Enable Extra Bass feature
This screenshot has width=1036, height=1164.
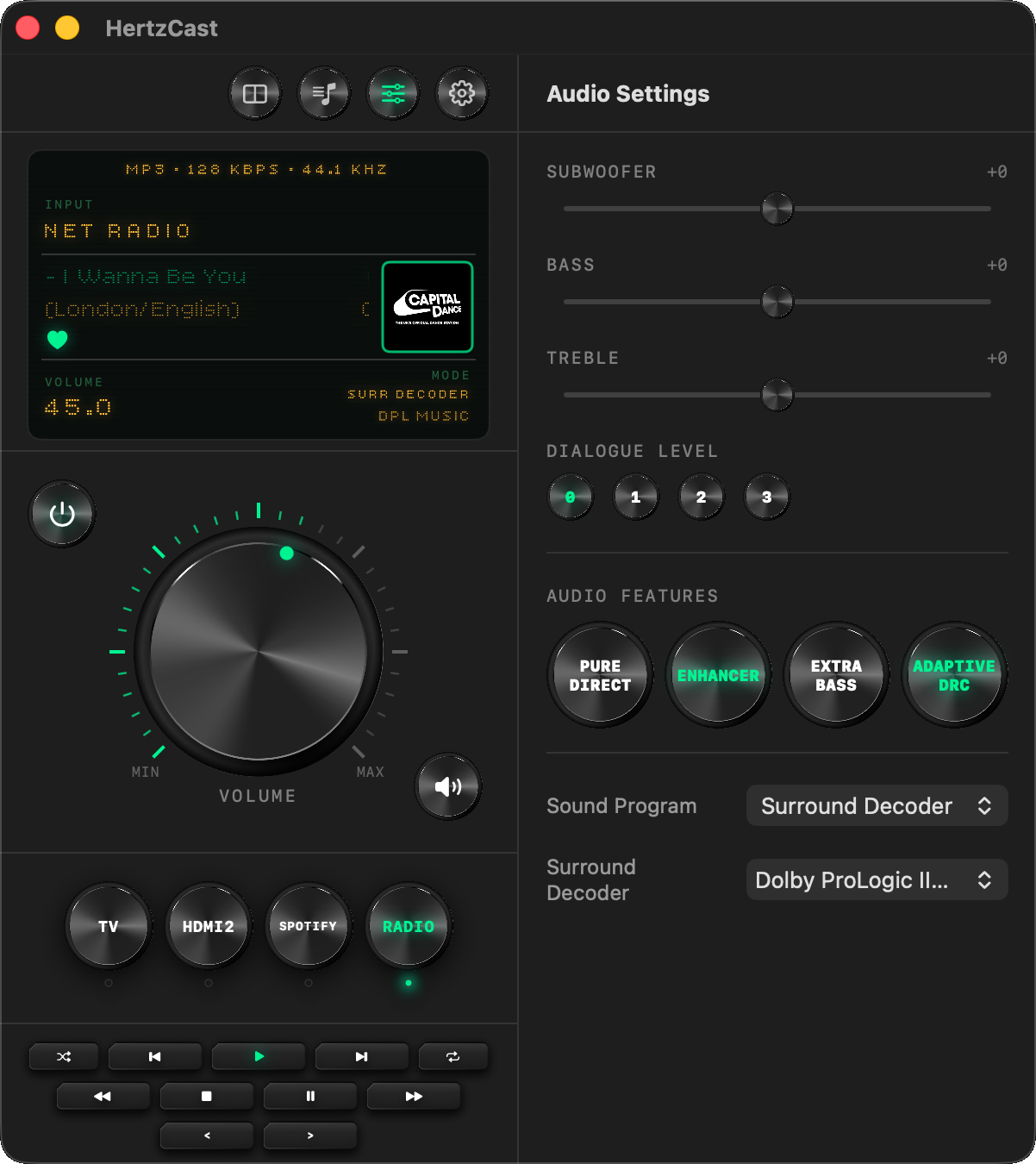(836, 675)
